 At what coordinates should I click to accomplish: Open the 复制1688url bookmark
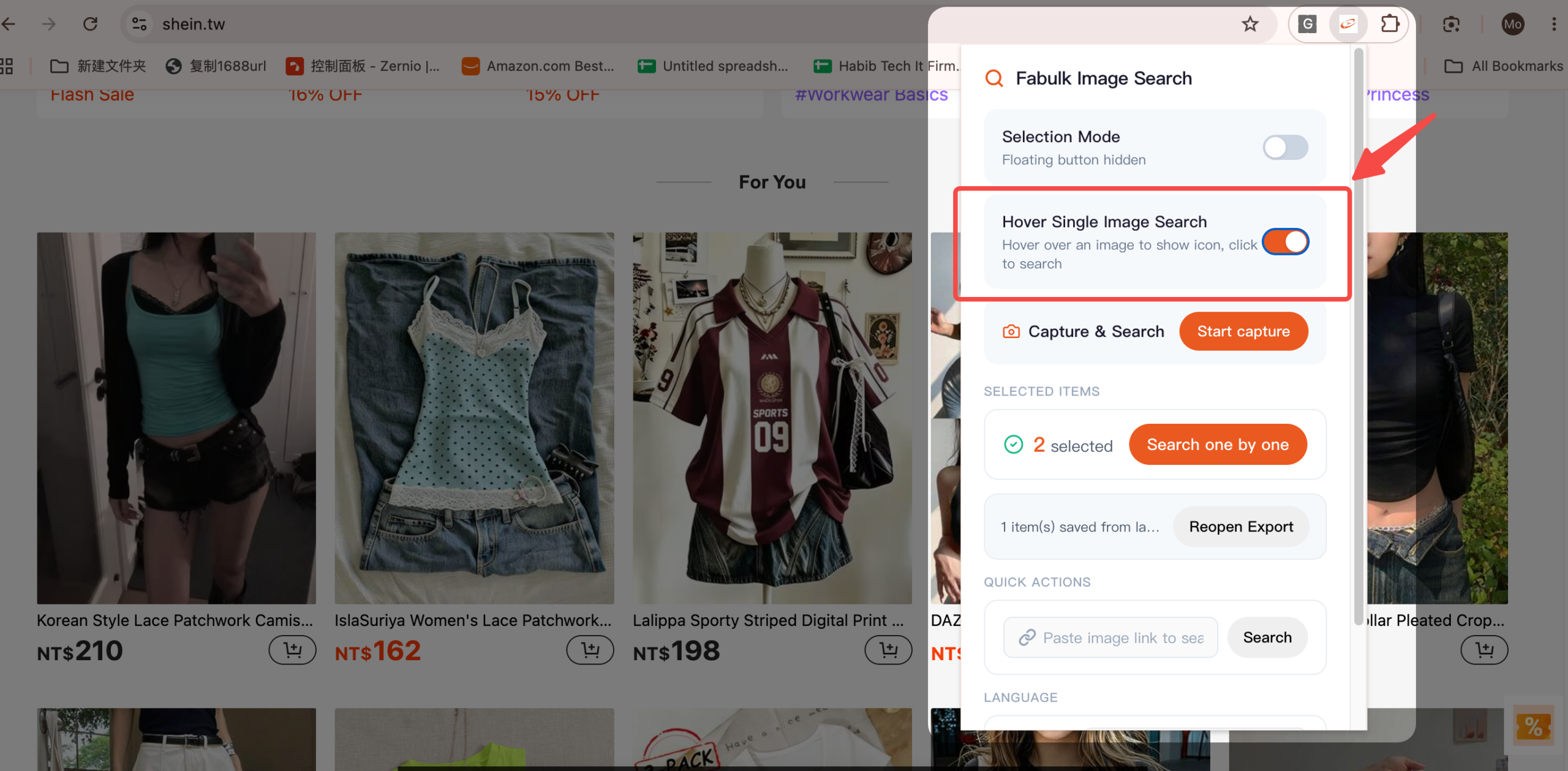pos(216,66)
